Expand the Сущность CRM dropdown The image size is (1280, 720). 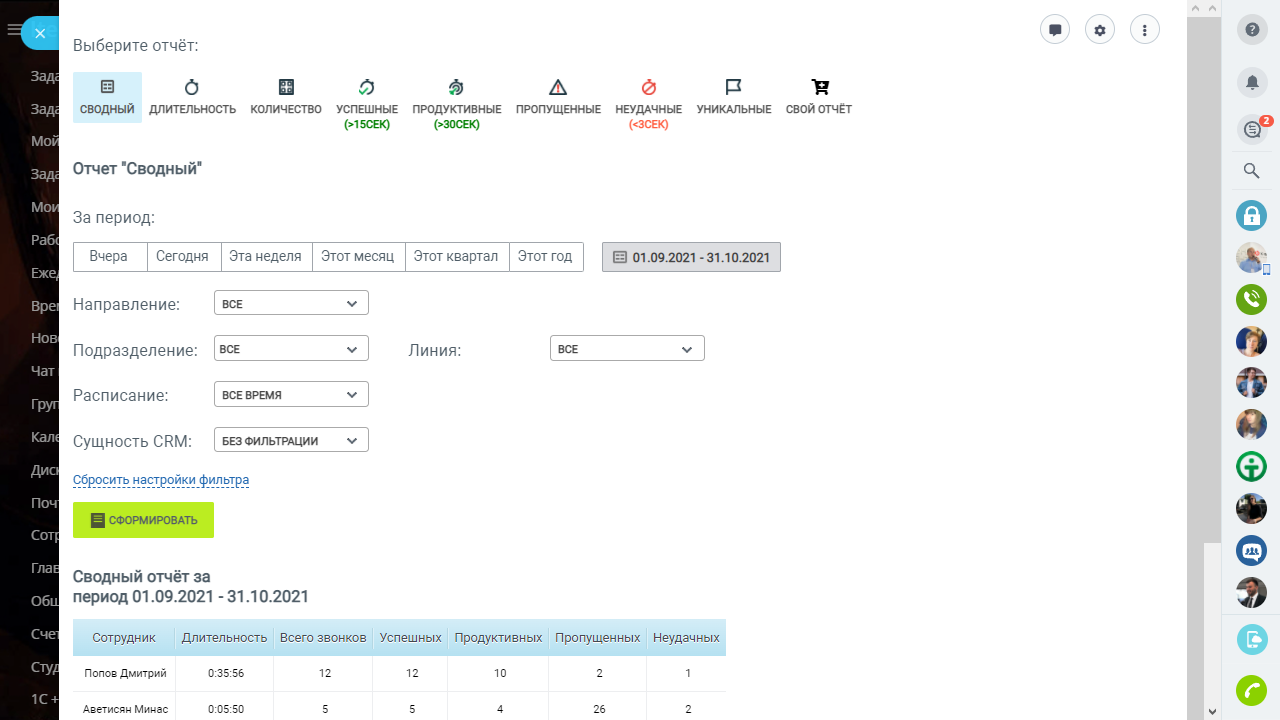291,440
